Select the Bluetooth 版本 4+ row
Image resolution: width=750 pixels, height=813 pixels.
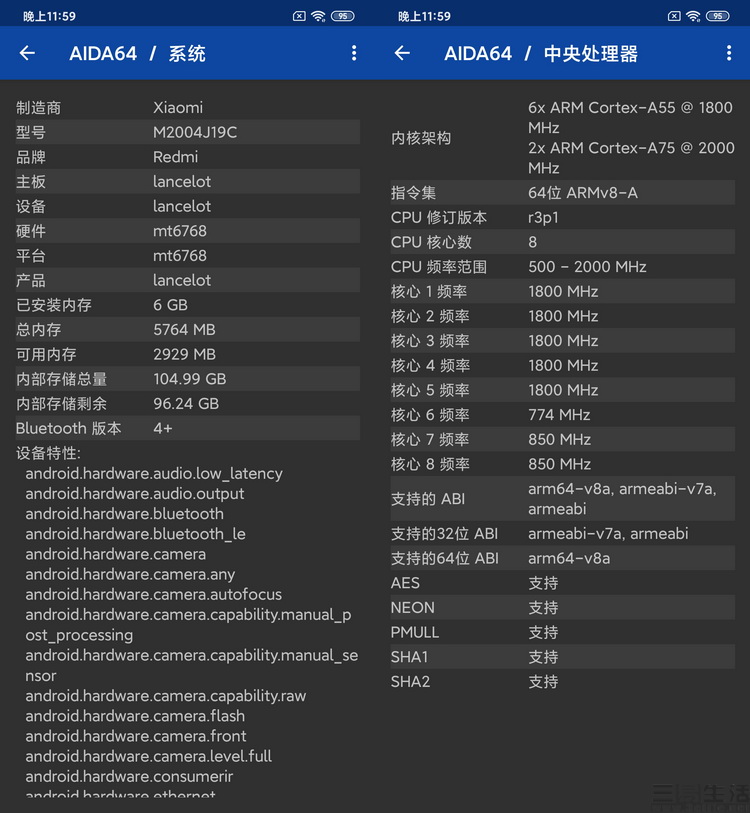[188, 428]
